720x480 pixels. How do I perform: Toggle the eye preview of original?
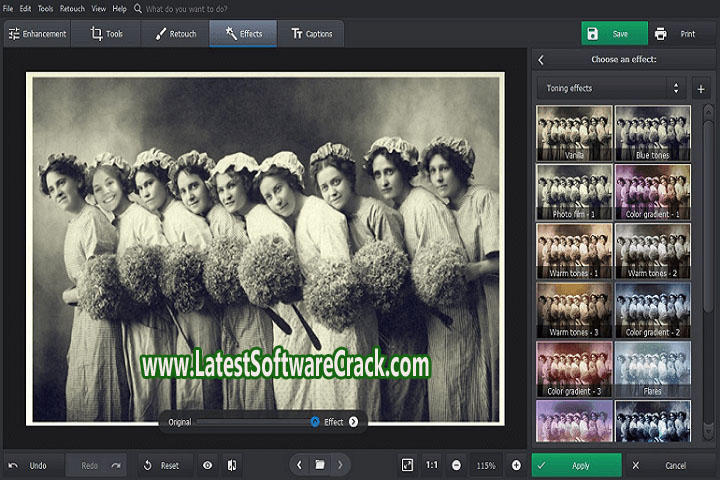pos(207,465)
